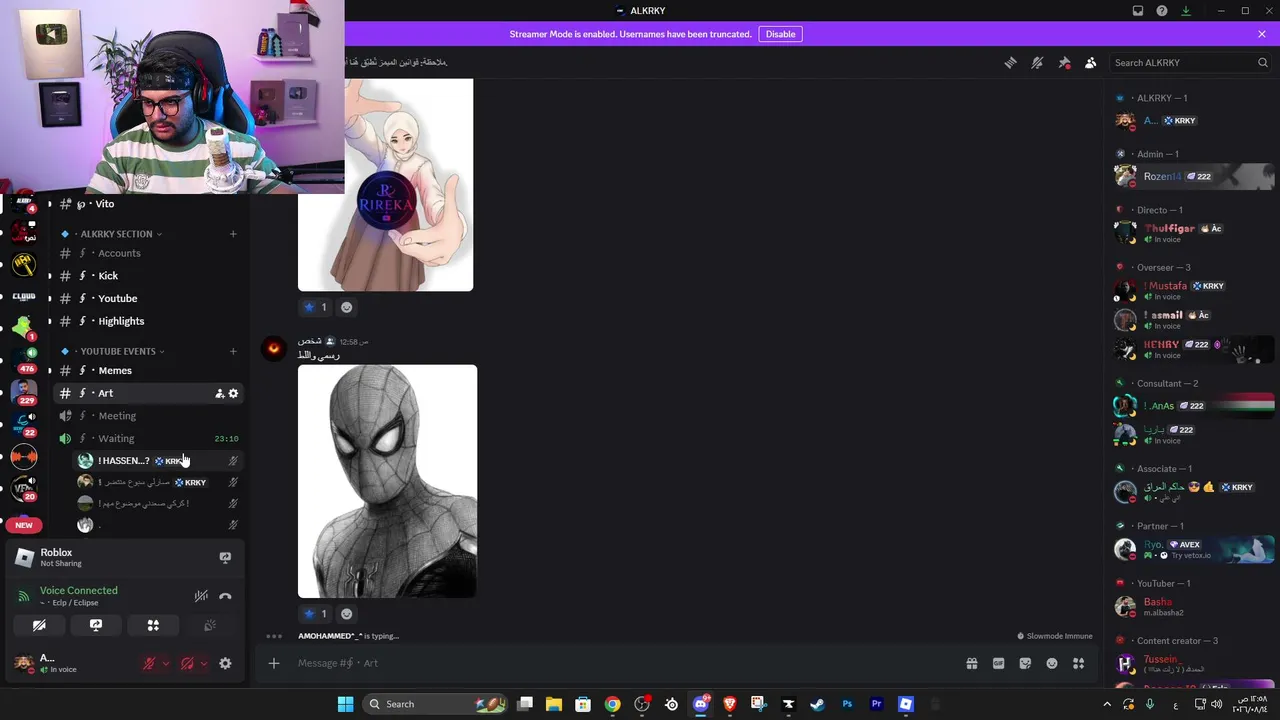Add reaction to RIREKA drawing message
Screen dimensions: 1280x720
pyautogui.click(x=347, y=307)
